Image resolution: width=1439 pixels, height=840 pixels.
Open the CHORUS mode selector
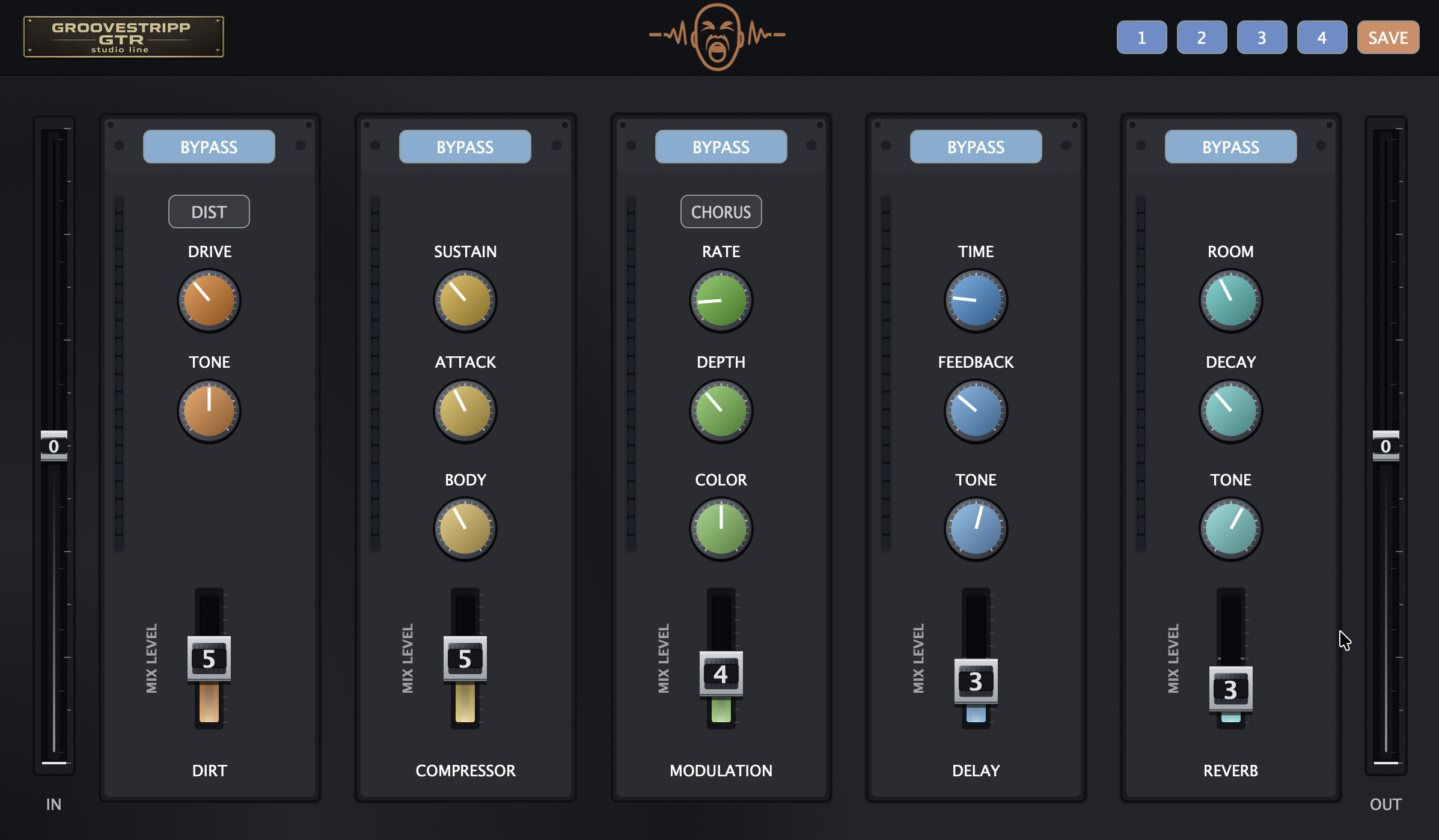point(721,212)
